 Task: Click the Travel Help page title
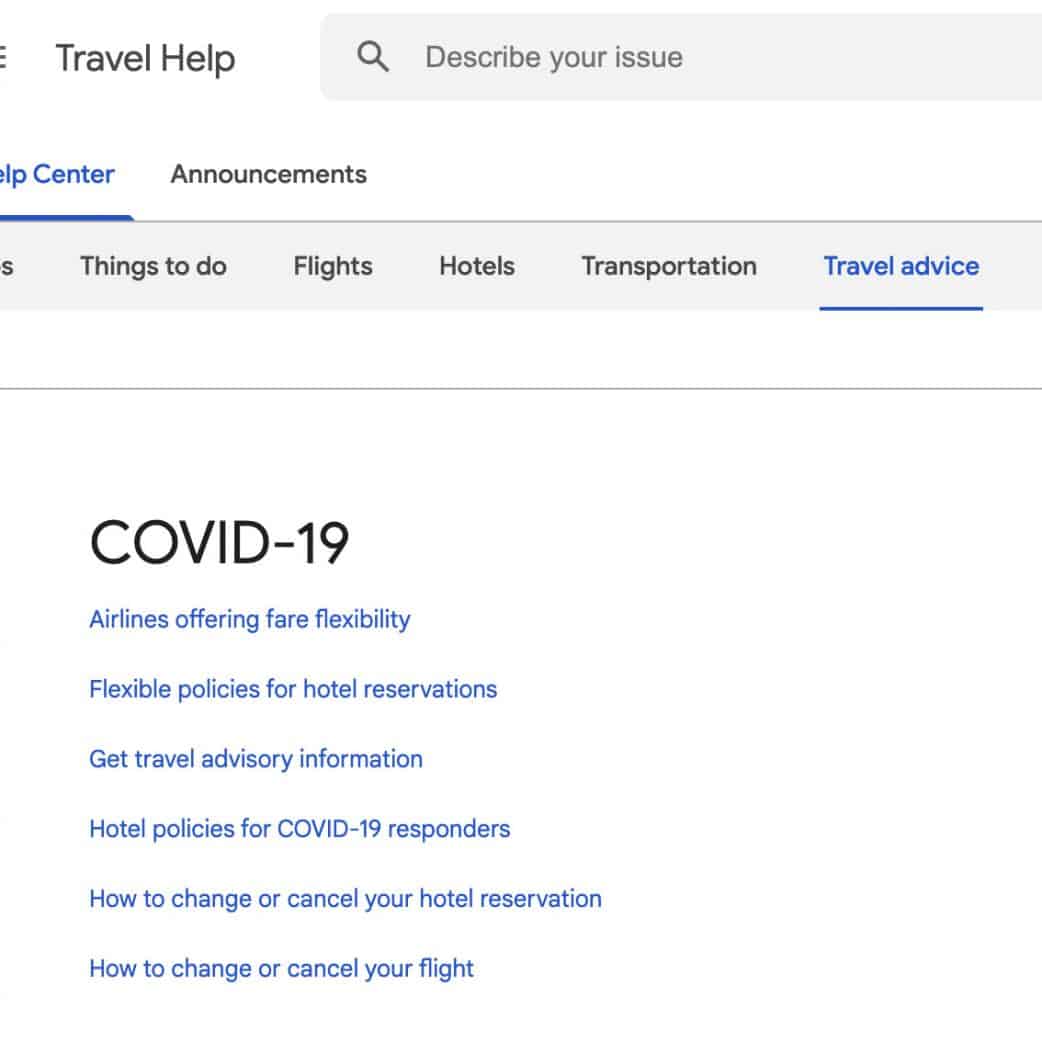click(145, 58)
